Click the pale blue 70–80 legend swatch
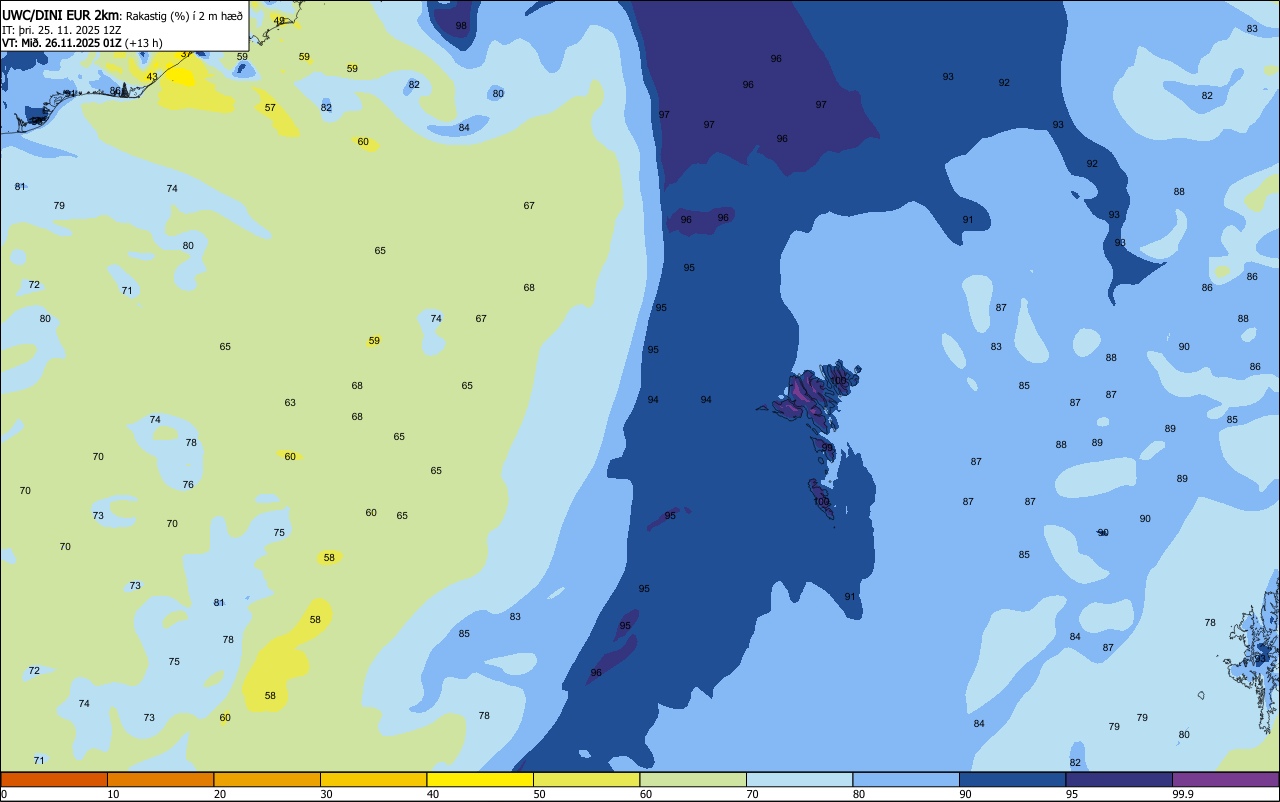Screen dimensions: 1280x802 tap(799, 779)
